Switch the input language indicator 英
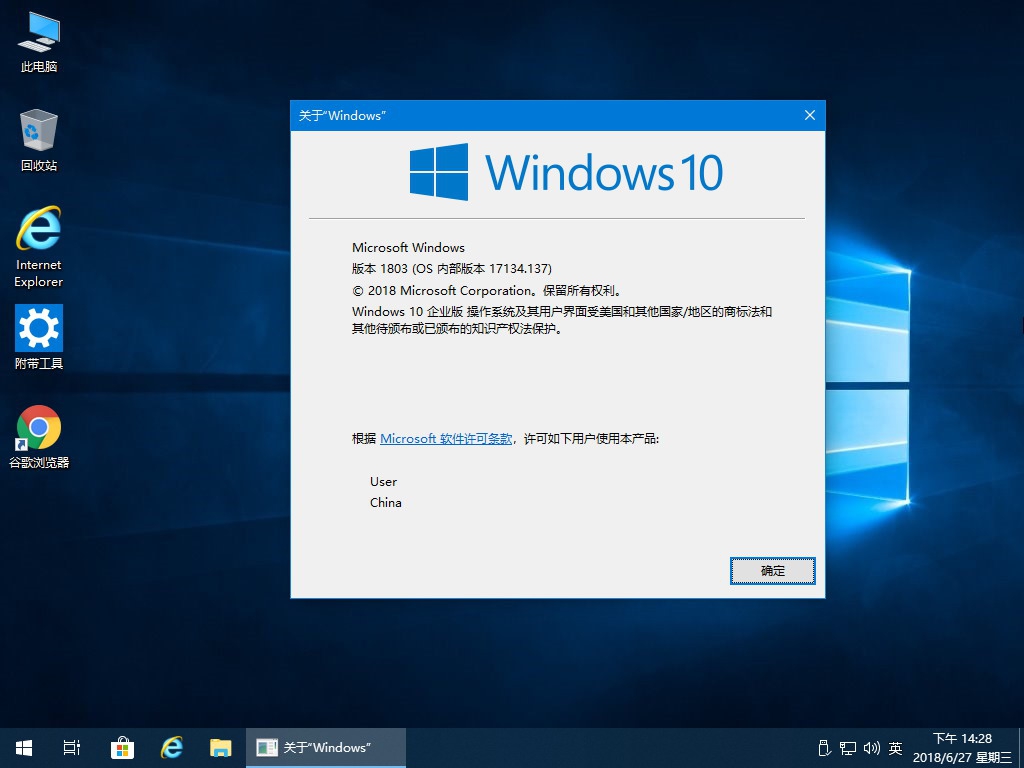1024x768 pixels. [x=895, y=748]
